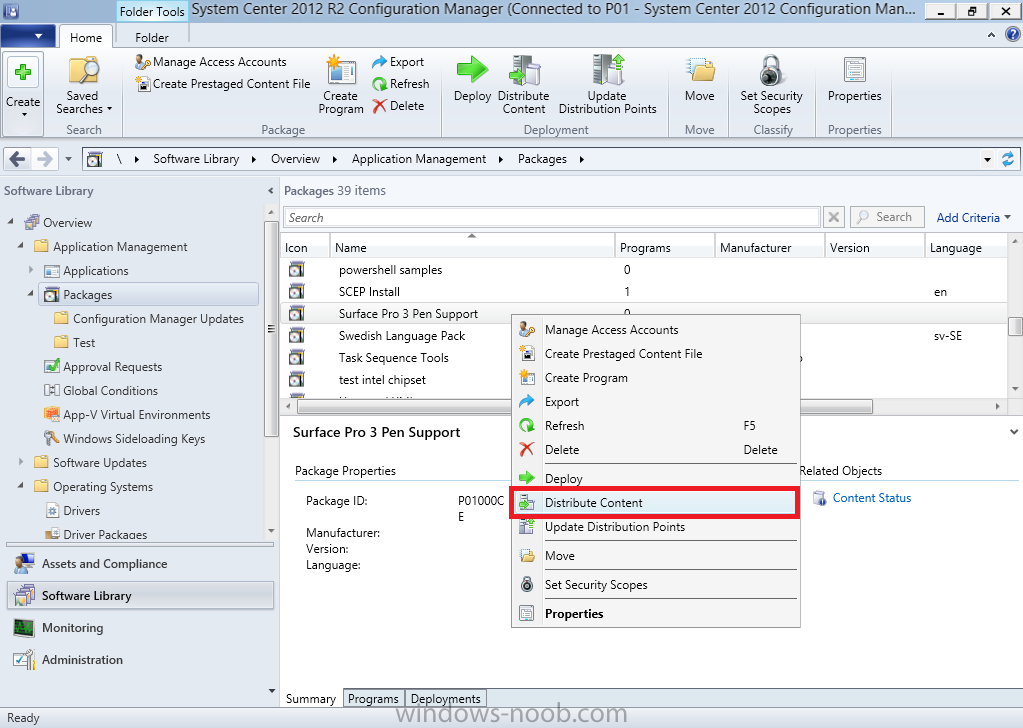Open the Administration workspace
Image resolution: width=1023 pixels, height=728 pixels.
click(140, 660)
